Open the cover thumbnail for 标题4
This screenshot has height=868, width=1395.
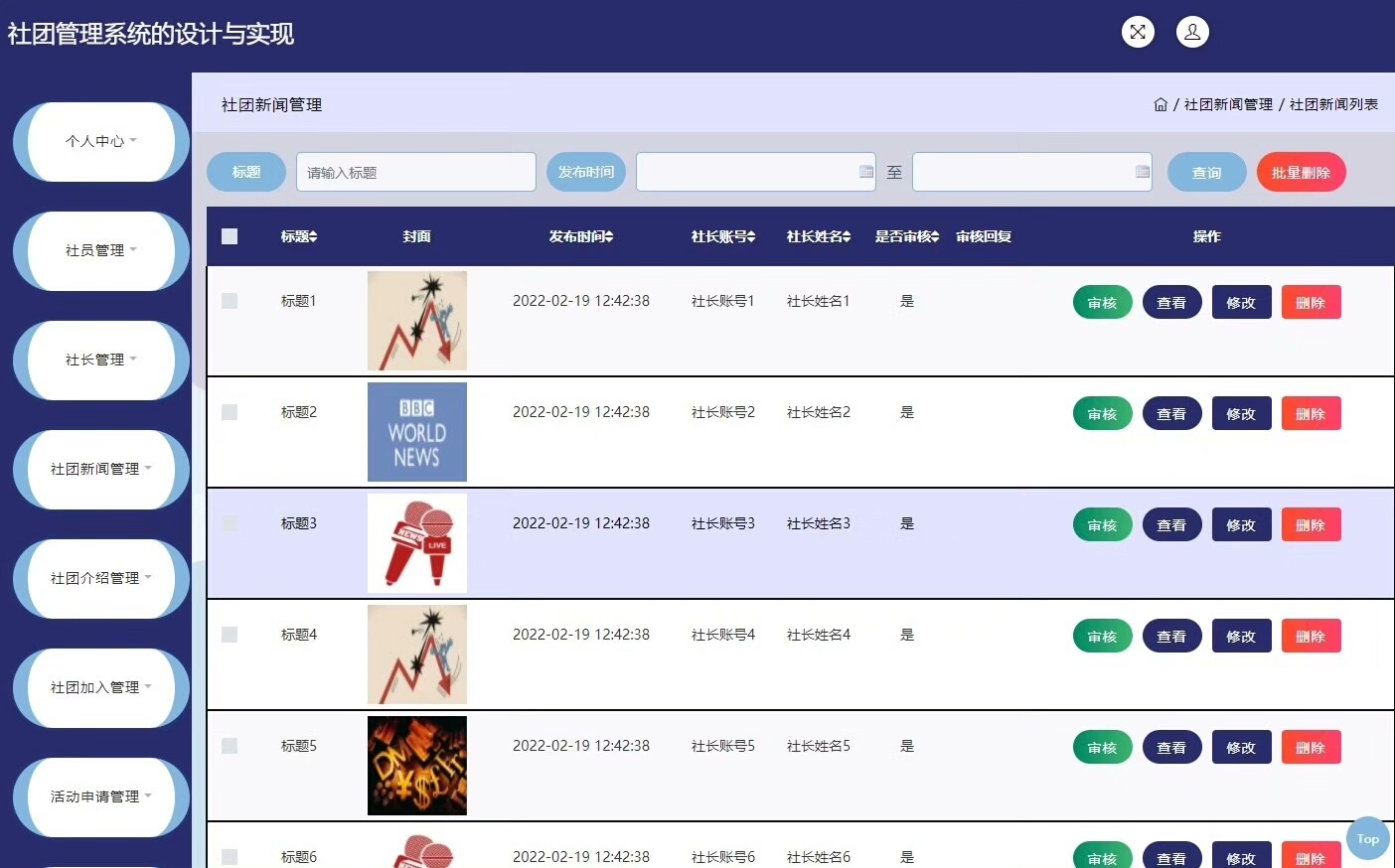[x=417, y=654]
